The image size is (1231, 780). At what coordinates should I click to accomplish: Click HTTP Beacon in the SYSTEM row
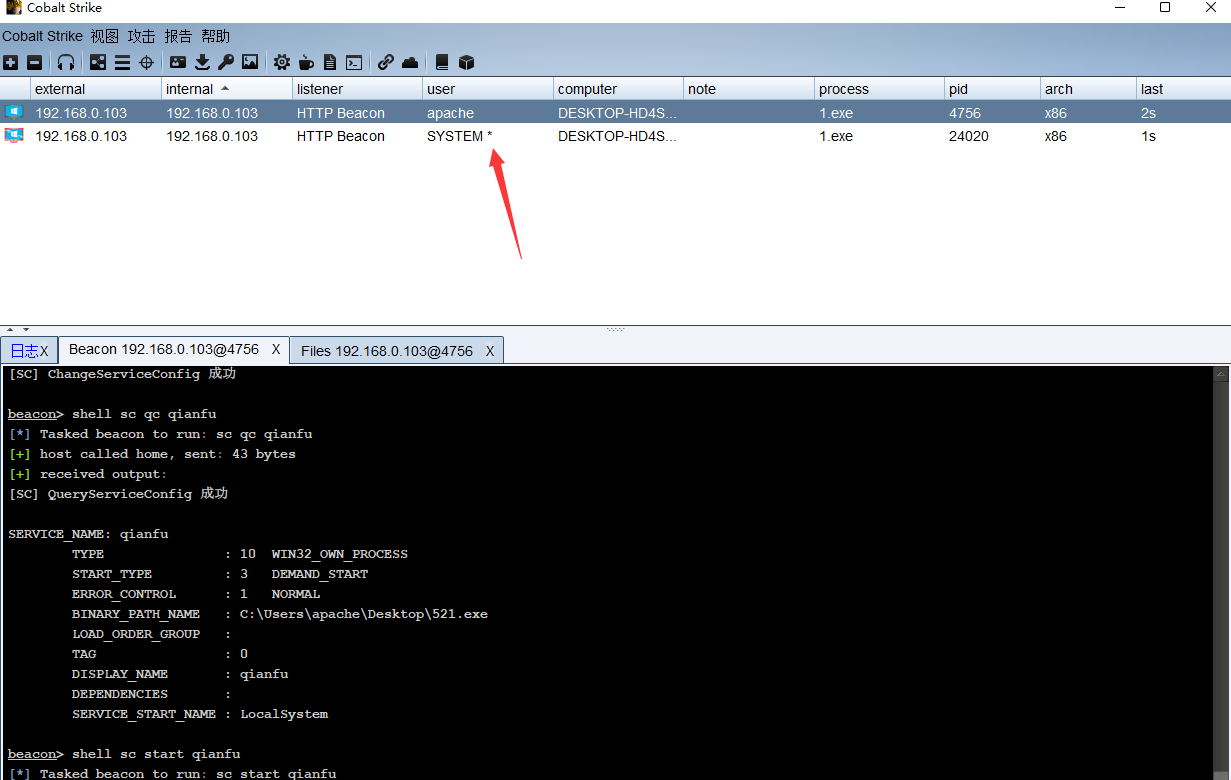tap(340, 136)
